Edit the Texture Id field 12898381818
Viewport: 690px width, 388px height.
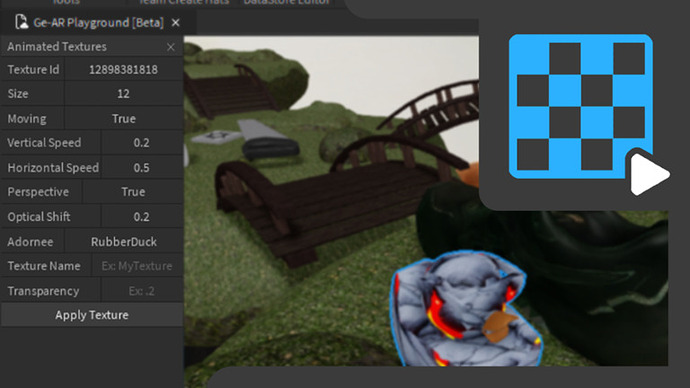(124, 70)
